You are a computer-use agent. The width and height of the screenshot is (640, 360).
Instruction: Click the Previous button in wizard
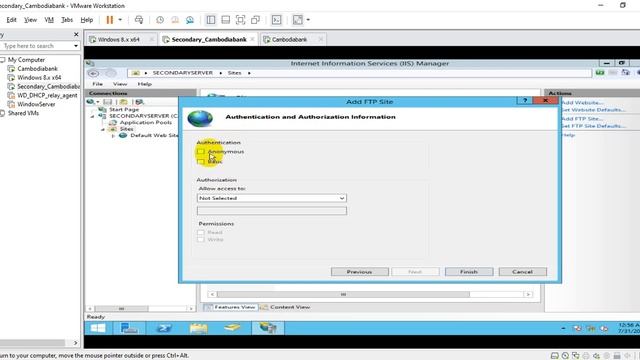point(360,272)
